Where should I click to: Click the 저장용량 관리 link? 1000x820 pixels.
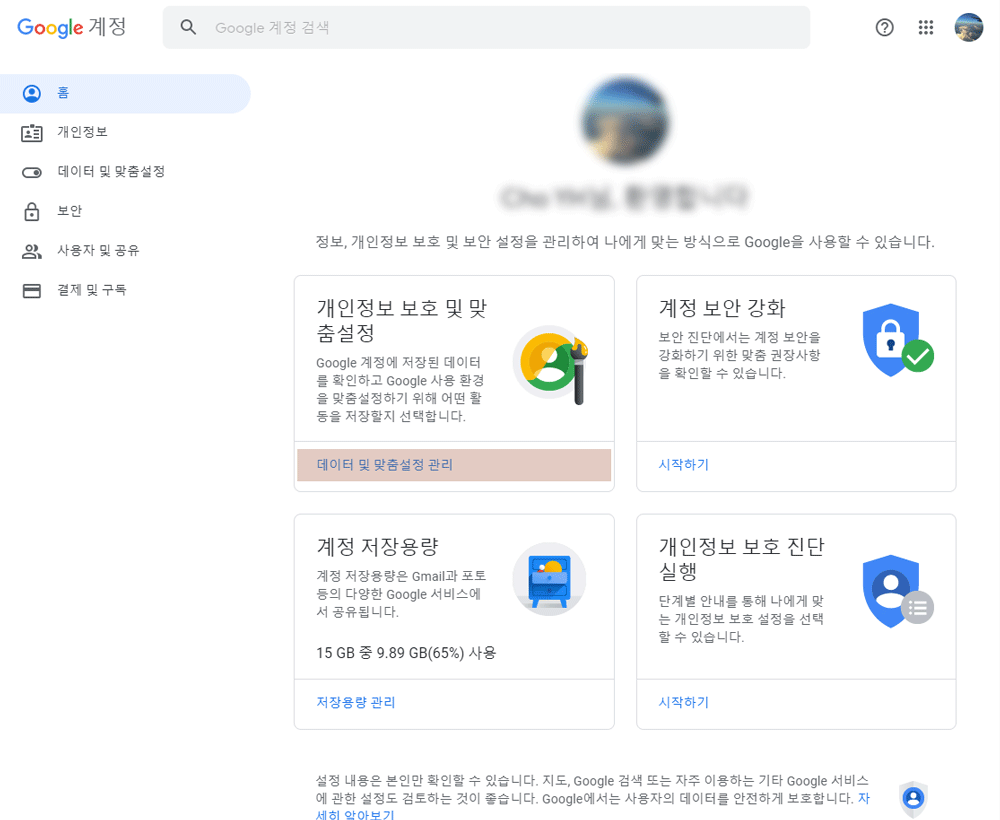click(x=356, y=702)
